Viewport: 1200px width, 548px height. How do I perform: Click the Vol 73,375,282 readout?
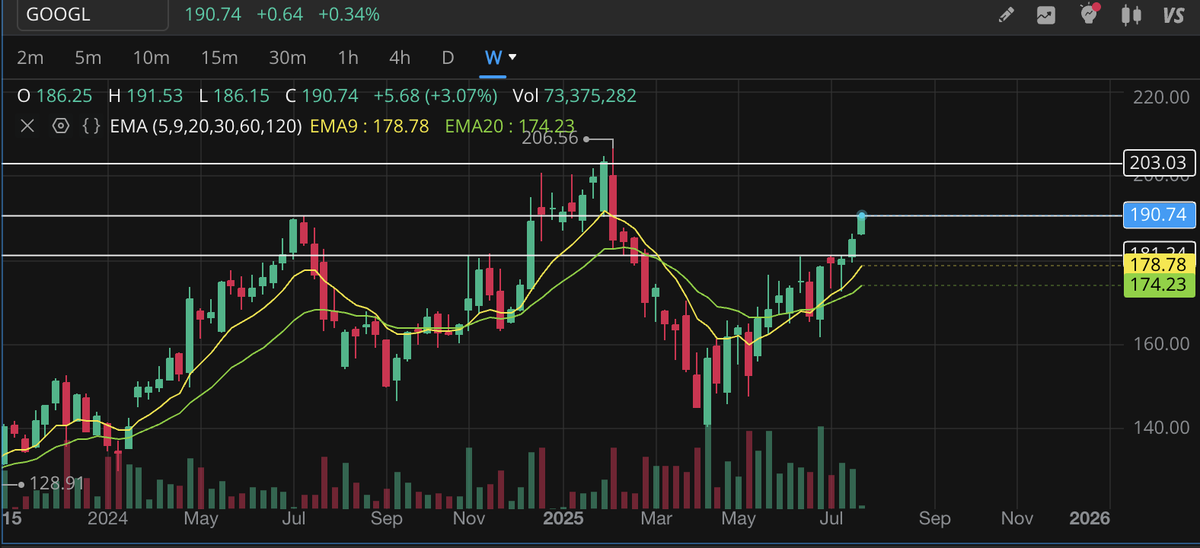click(574, 96)
